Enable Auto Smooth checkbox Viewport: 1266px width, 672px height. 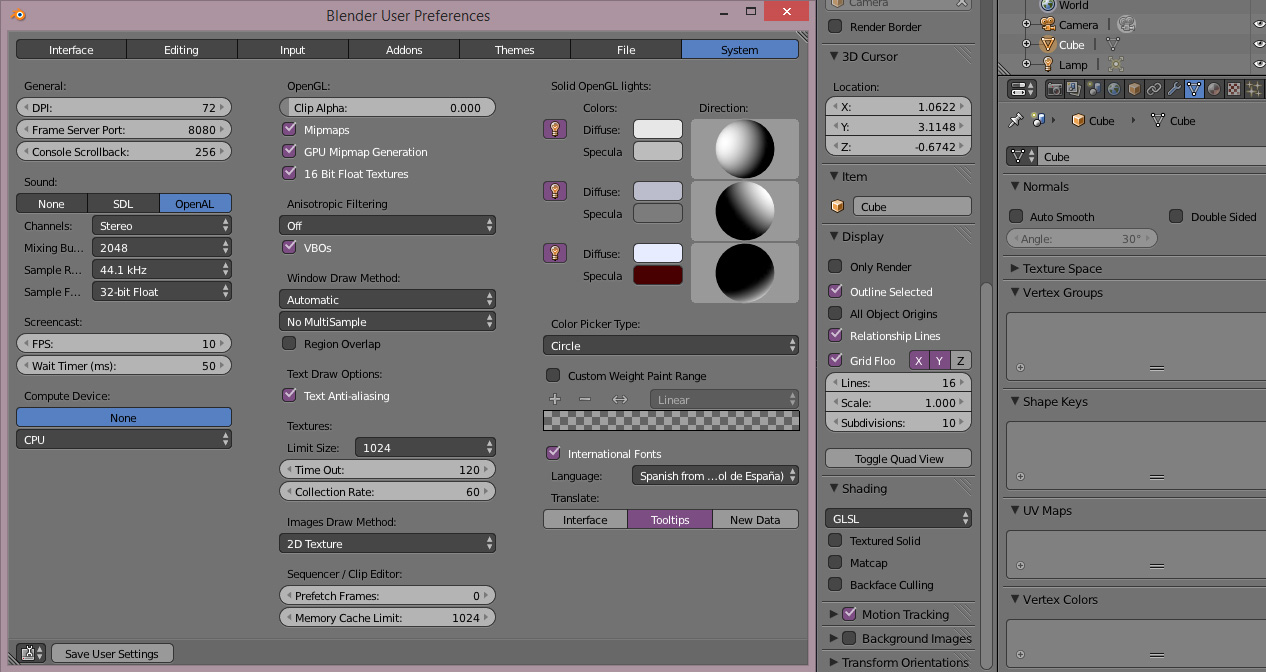point(1016,216)
